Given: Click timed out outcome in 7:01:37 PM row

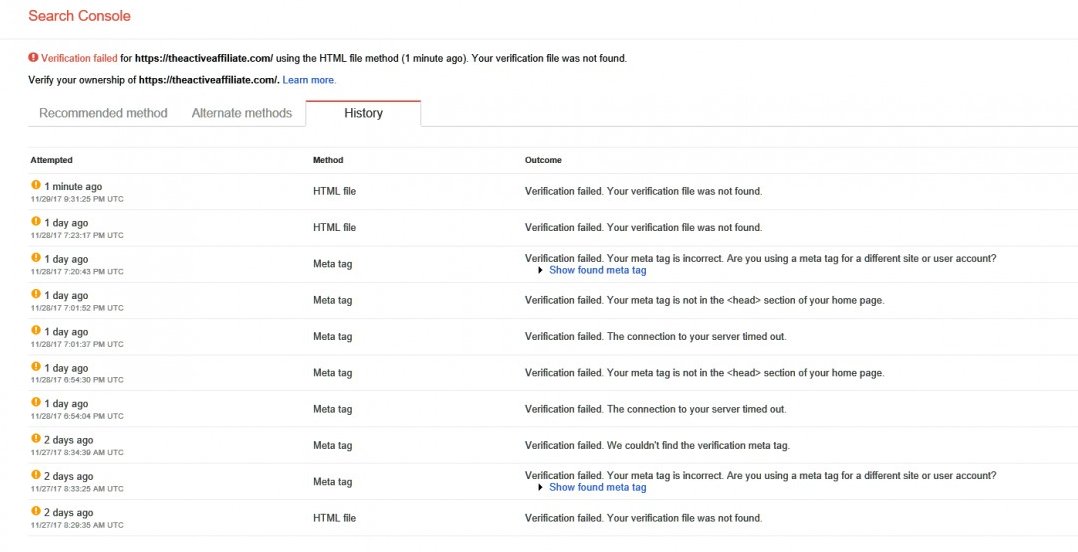Looking at the screenshot, I should coord(655,337).
